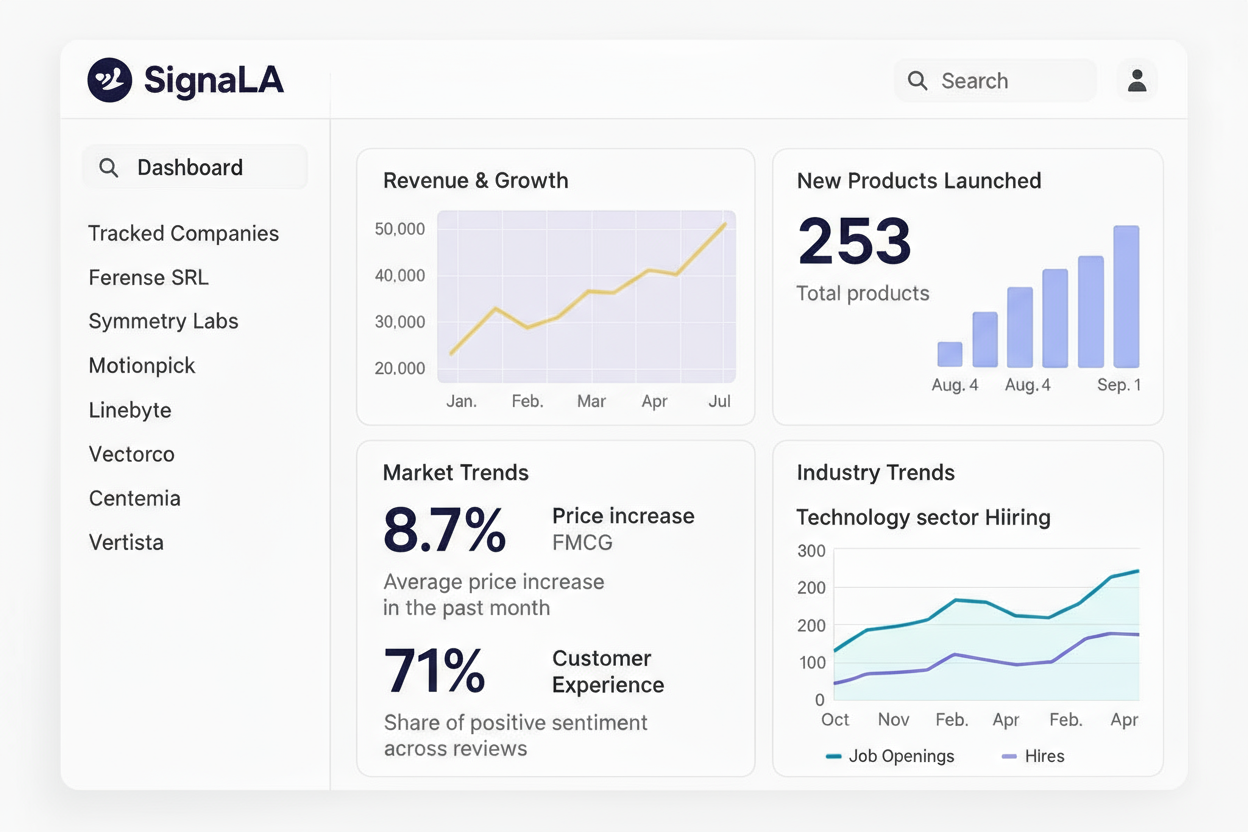This screenshot has width=1248, height=832.
Task: Click the Job Openings legend marker
Action: pyautogui.click(x=833, y=757)
